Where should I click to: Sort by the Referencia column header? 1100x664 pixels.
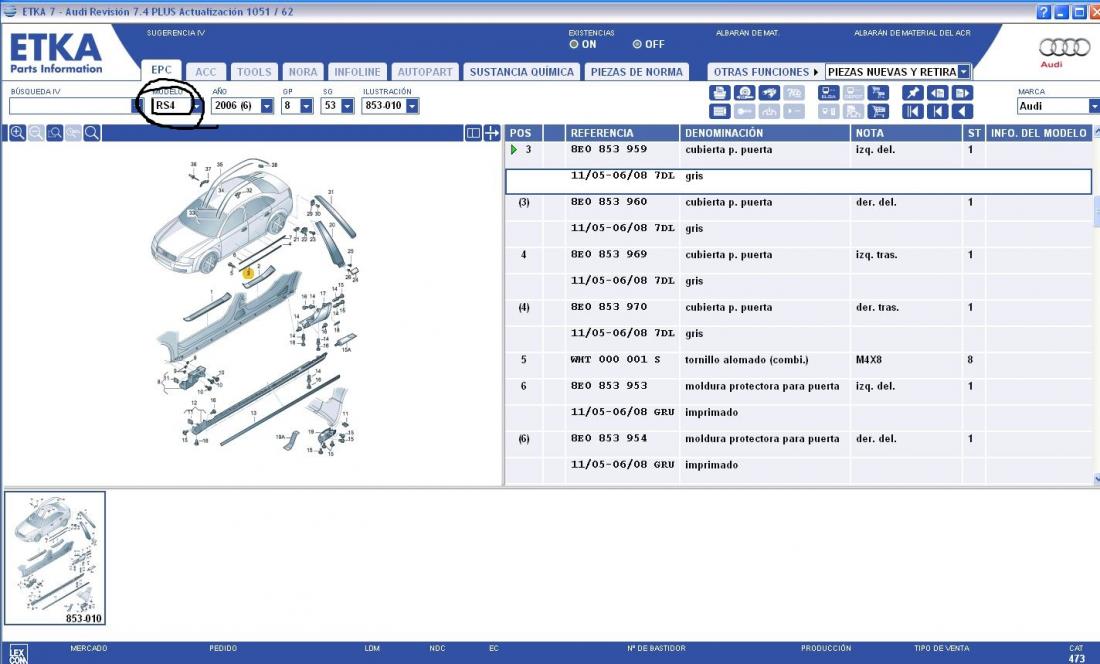[x=622, y=133]
